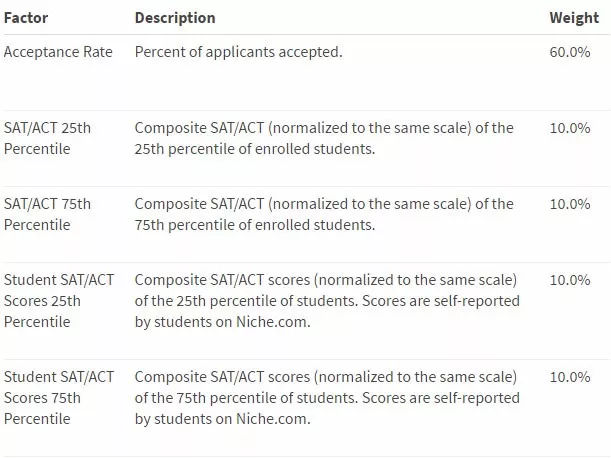Select the Acceptance Rate factor cell
Viewport: 611px width, 458px height.
pyautogui.click(x=58, y=52)
